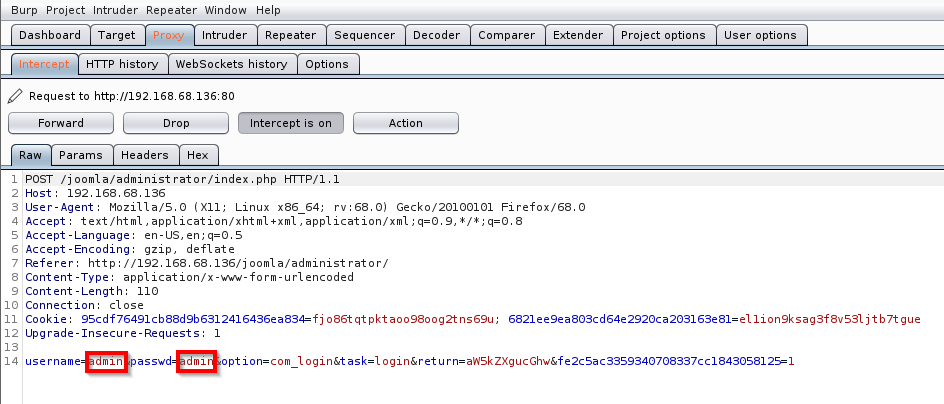The height and width of the screenshot is (404, 944).
Task: Open the Extender tab
Action: [x=578, y=35]
